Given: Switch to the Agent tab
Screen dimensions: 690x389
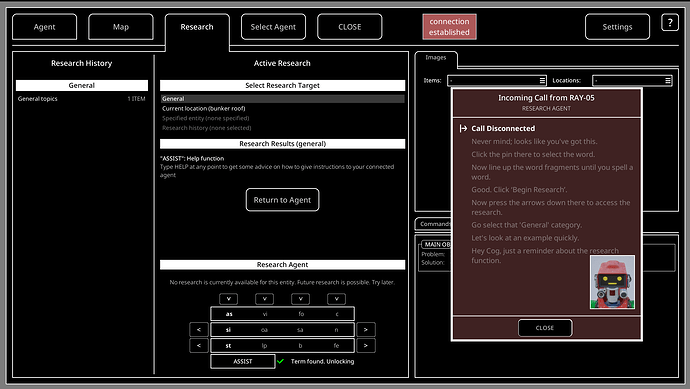Looking at the screenshot, I should [x=44, y=27].
